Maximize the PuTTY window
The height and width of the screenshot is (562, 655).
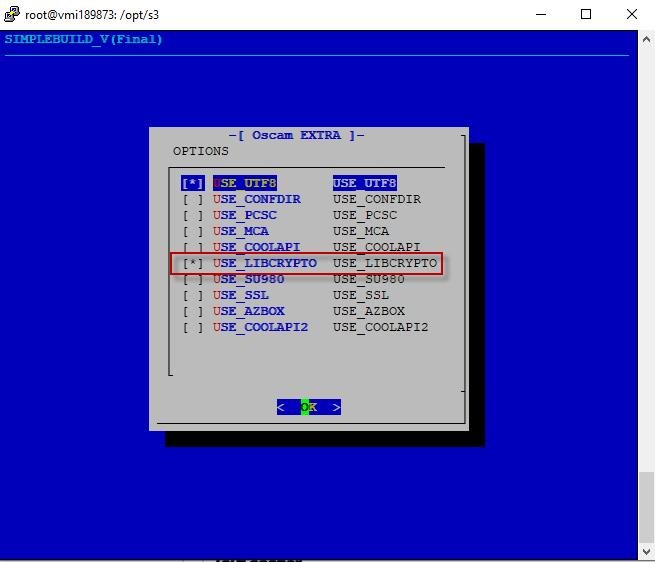586,14
